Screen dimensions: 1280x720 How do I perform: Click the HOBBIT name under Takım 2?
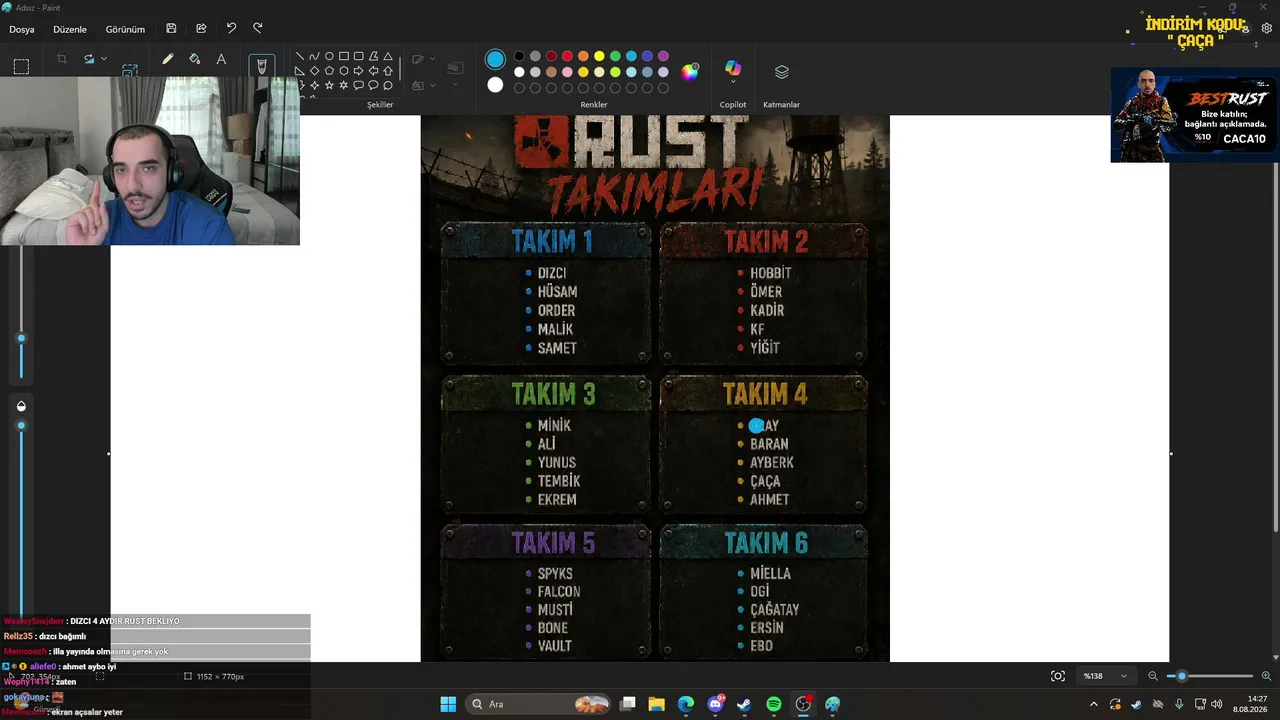click(771, 273)
